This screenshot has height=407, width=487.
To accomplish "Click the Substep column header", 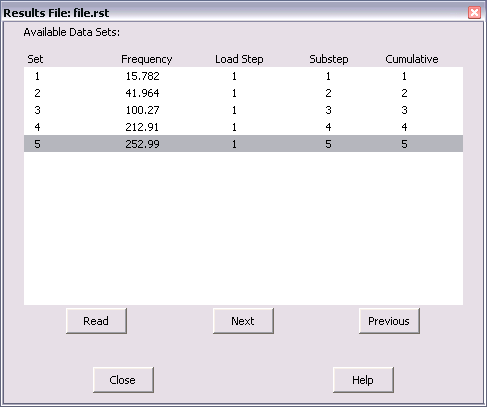I will click(x=329, y=59).
